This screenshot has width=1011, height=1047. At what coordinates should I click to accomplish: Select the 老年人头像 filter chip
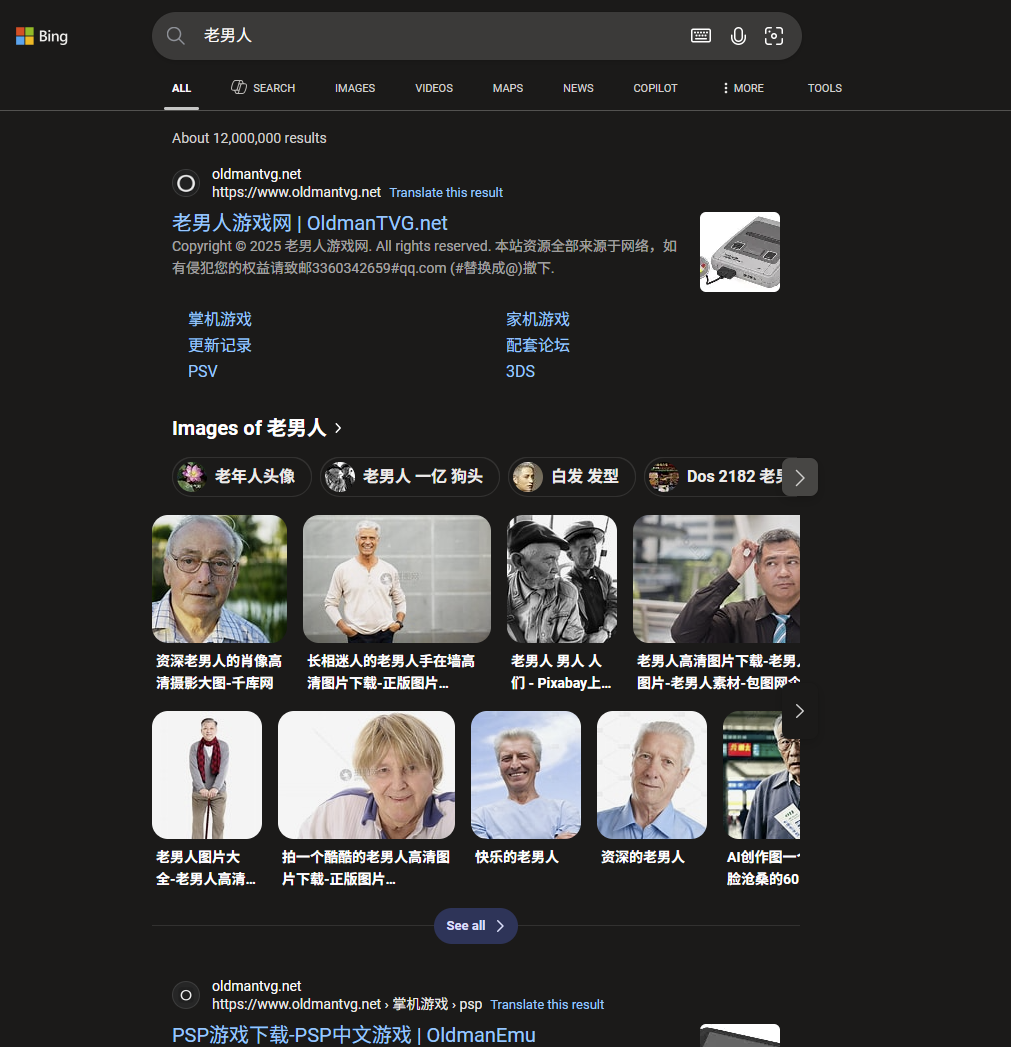click(242, 477)
